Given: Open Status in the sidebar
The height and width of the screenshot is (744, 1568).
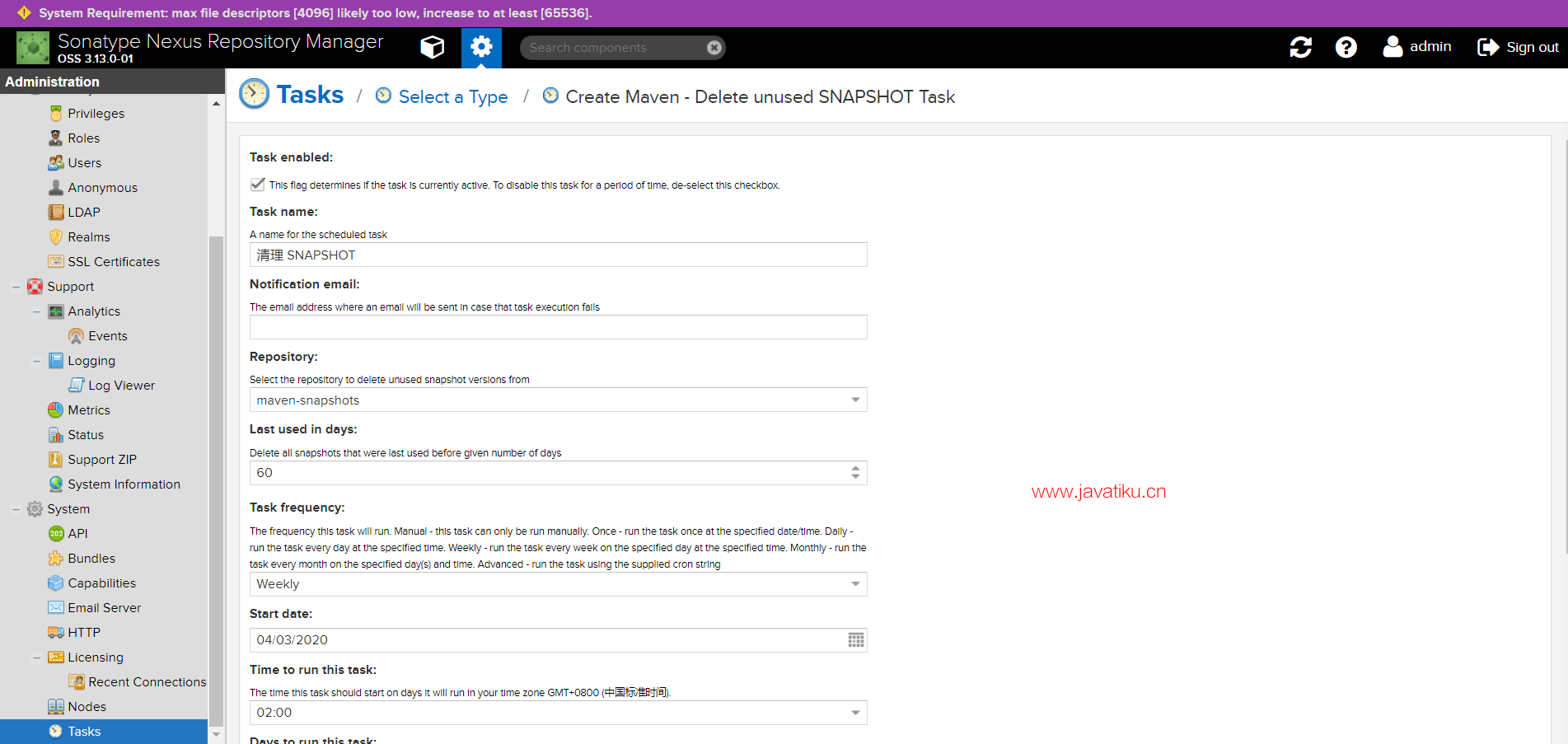Looking at the screenshot, I should click(x=86, y=434).
